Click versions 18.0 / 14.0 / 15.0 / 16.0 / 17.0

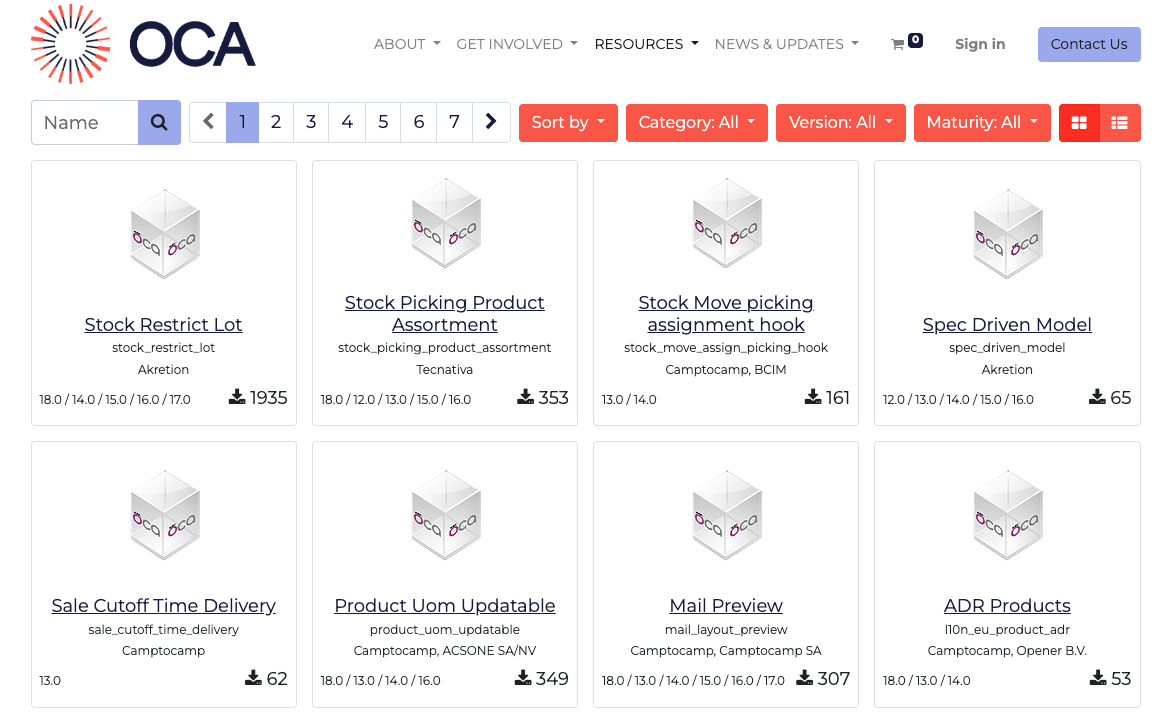115,400
